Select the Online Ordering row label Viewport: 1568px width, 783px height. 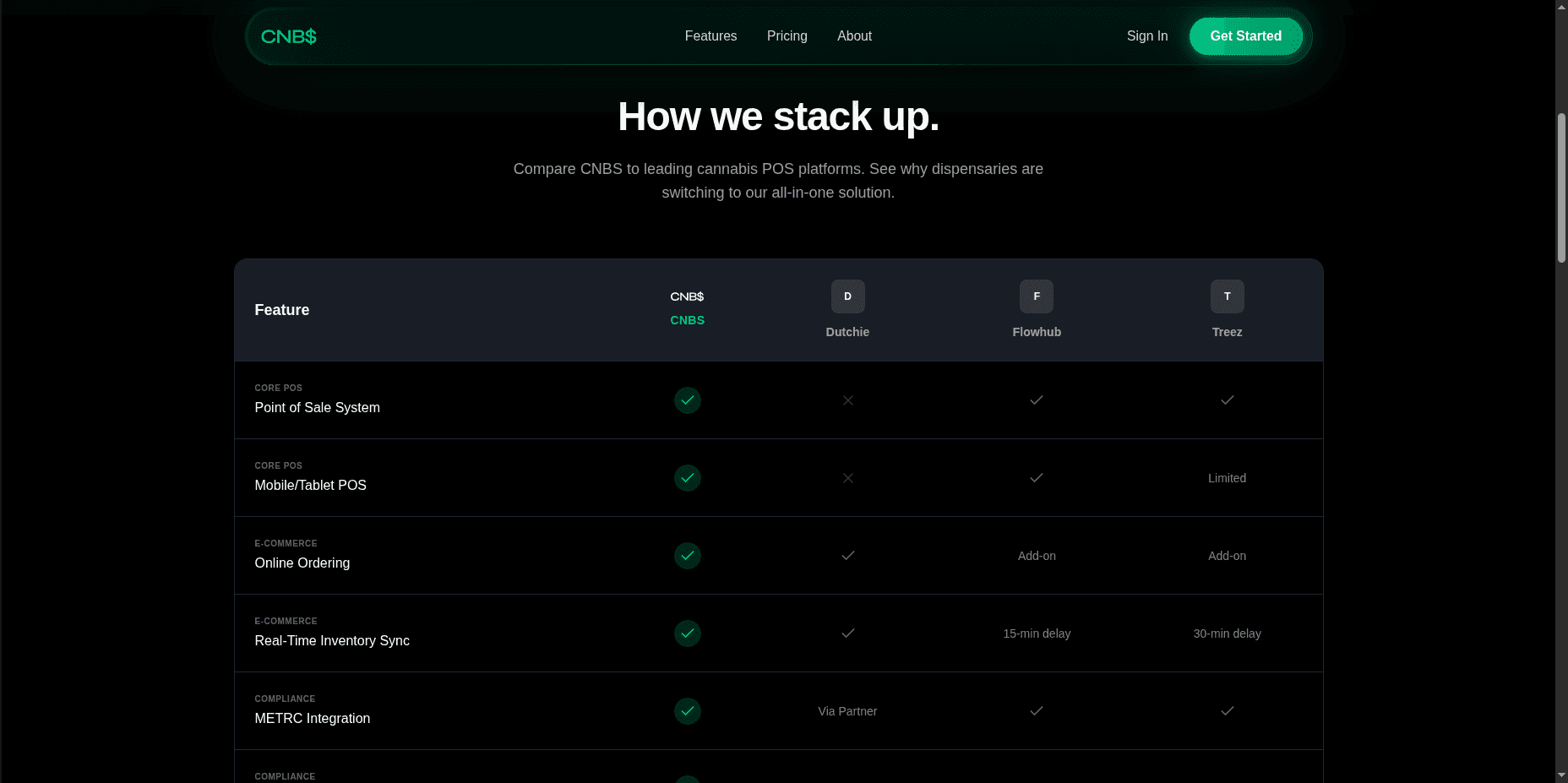coord(302,563)
